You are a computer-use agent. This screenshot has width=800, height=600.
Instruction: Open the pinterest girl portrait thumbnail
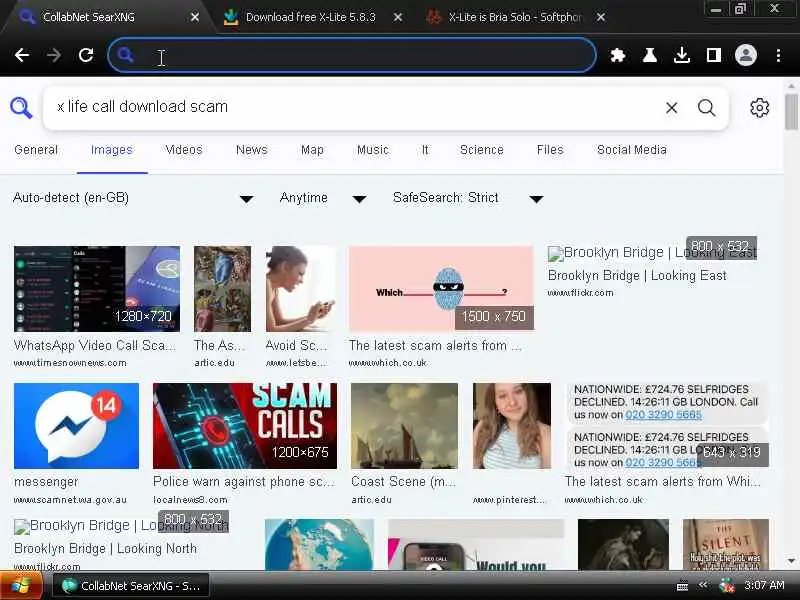[x=512, y=426]
